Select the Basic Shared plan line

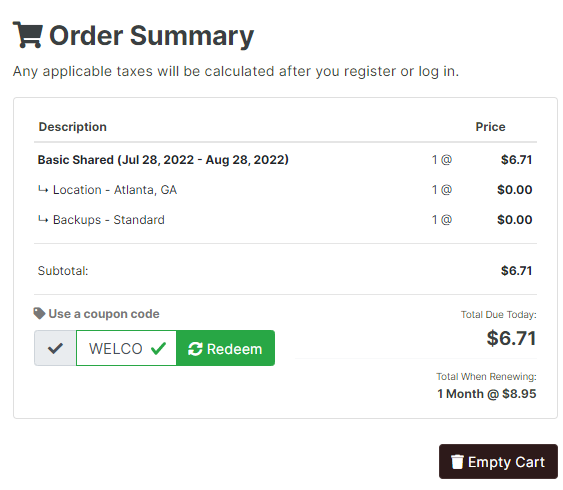tap(163, 160)
